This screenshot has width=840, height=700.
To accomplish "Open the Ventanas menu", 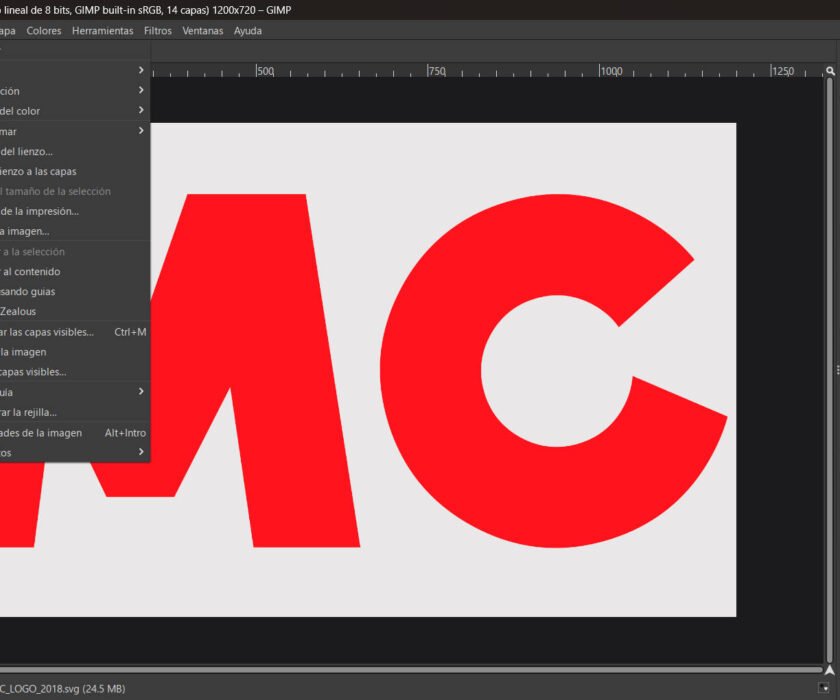I will [202, 31].
